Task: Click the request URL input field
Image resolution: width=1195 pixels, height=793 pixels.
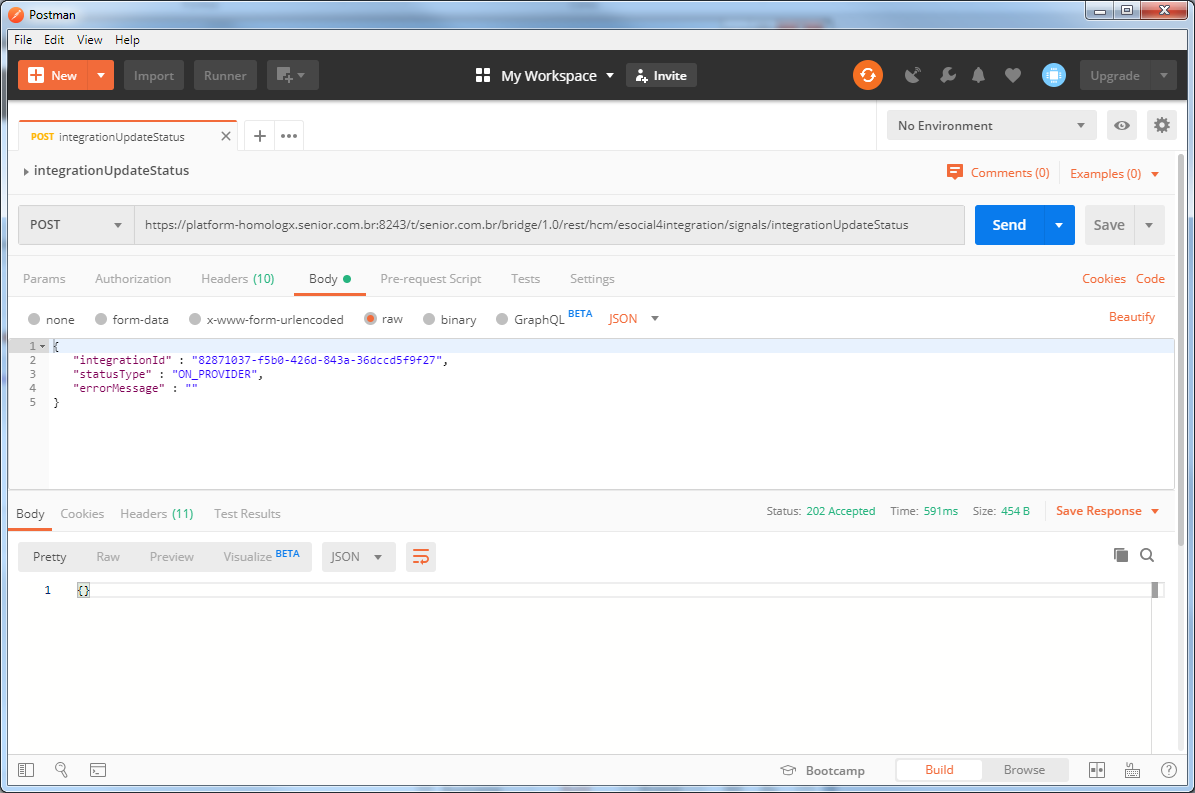Action: [x=549, y=225]
